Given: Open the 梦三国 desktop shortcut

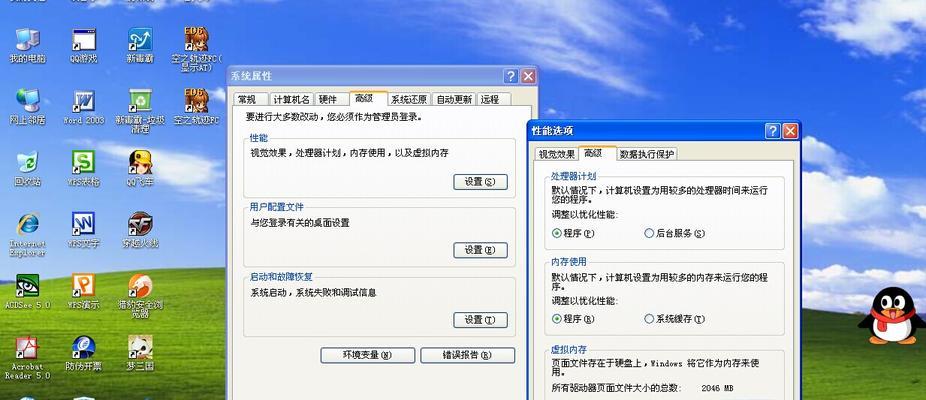Looking at the screenshot, I should click(x=140, y=353).
